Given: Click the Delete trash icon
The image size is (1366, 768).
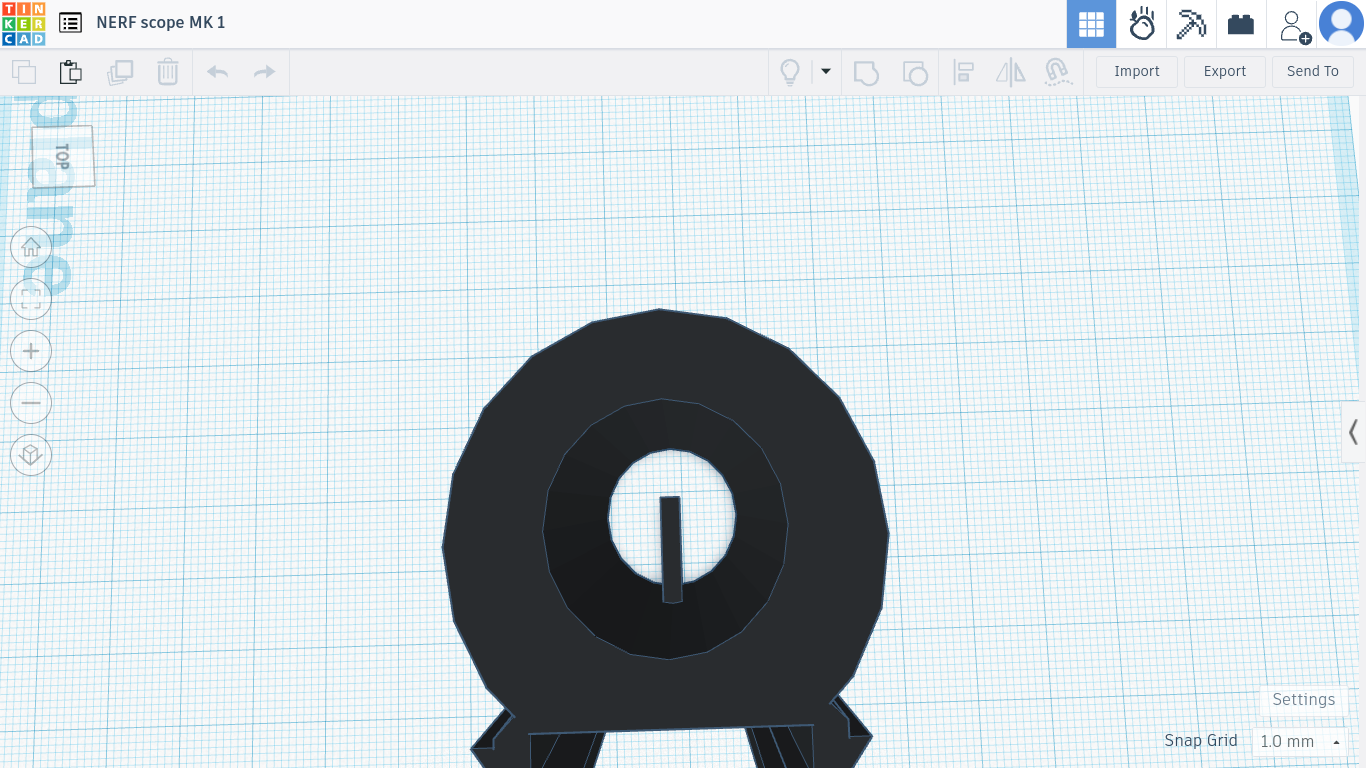Looking at the screenshot, I should click(x=167, y=72).
